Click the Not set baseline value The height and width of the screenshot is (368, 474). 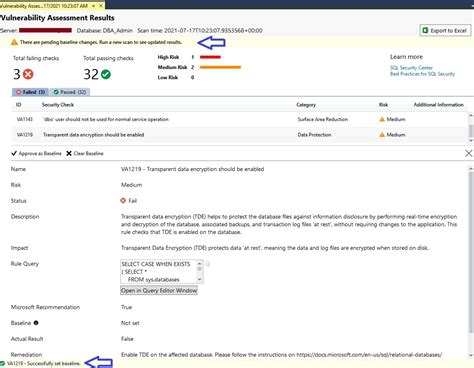click(130, 323)
